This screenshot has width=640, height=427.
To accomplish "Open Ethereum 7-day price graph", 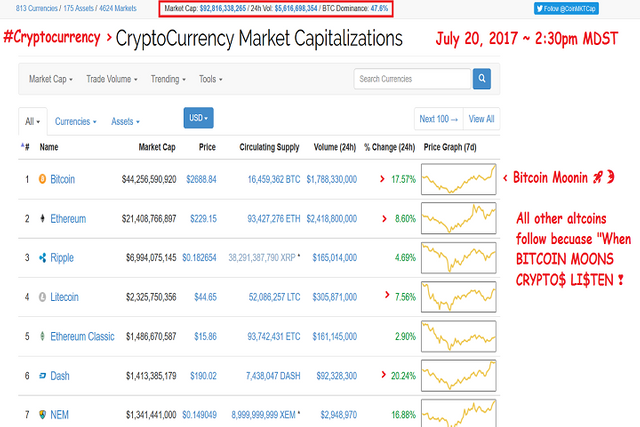I will coord(459,218).
